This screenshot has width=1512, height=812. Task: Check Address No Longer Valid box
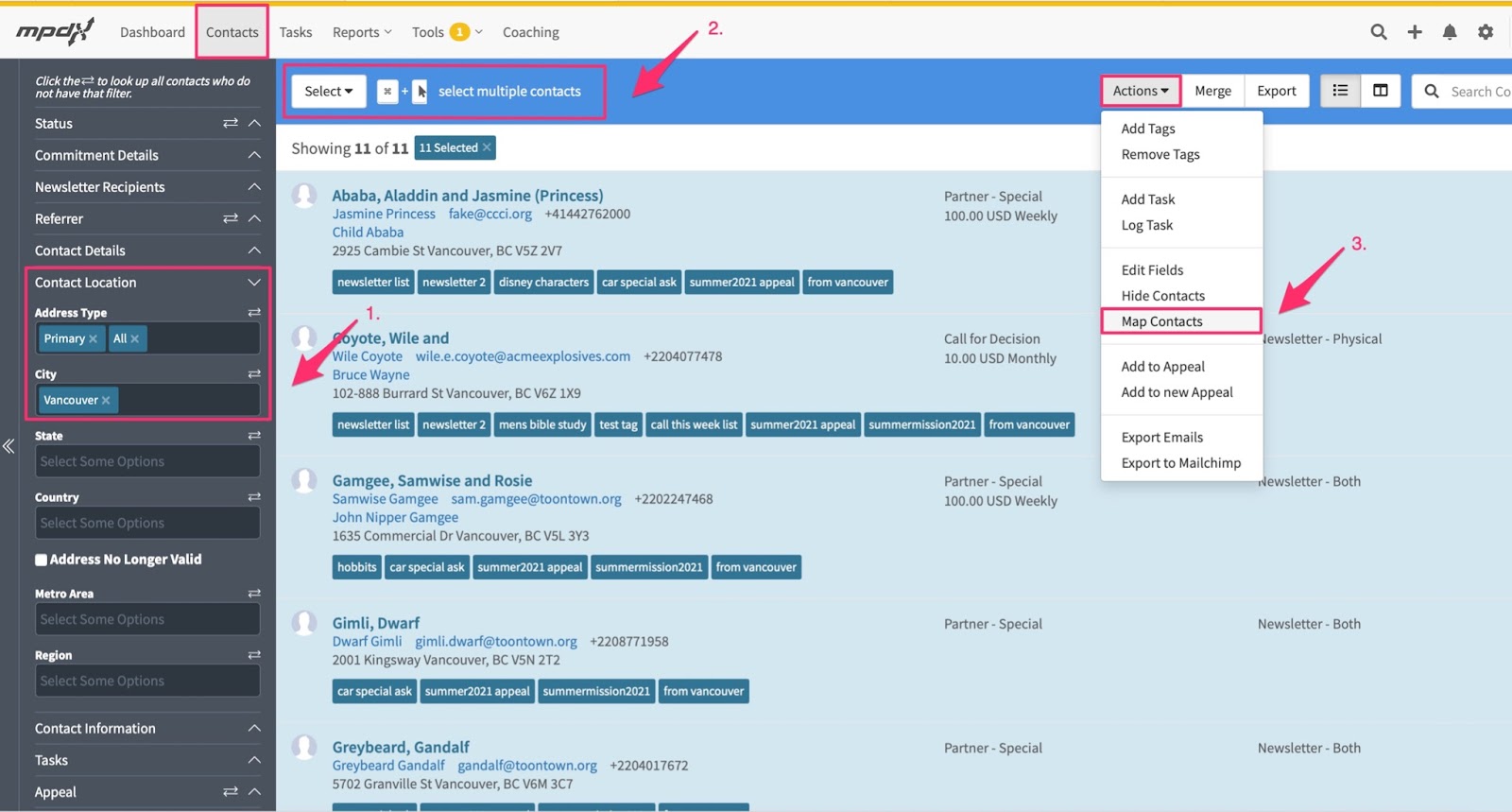pyautogui.click(x=42, y=560)
